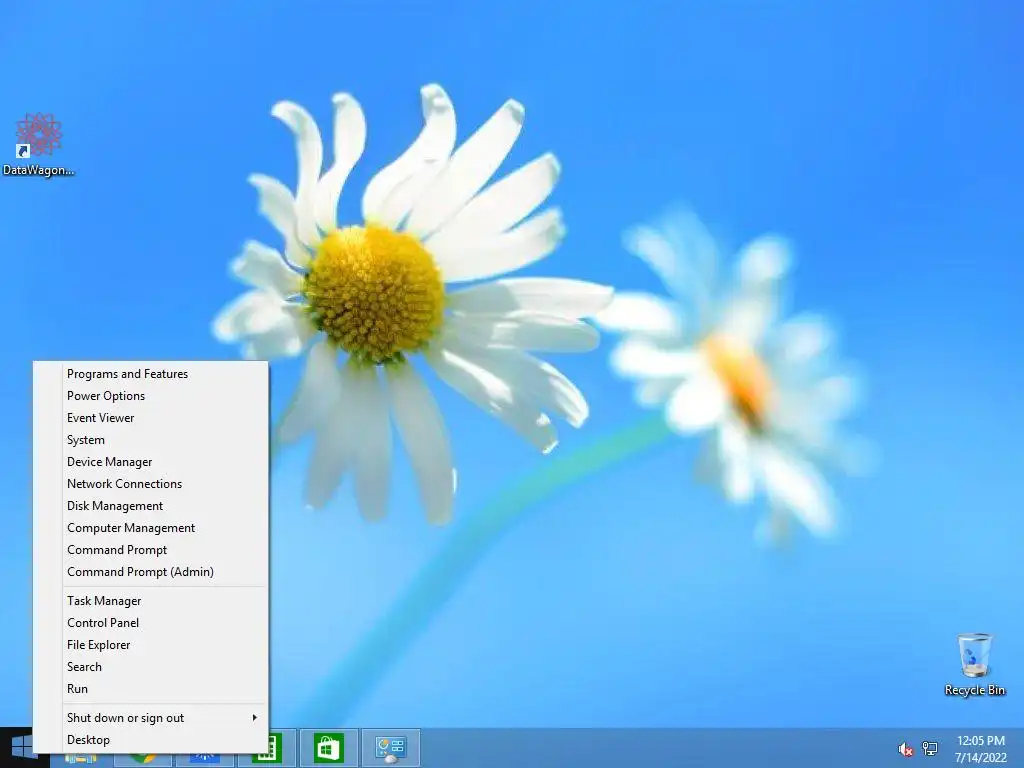Click the muted volume tray icon
Screen dimensions: 1024x768
(906, 748)
